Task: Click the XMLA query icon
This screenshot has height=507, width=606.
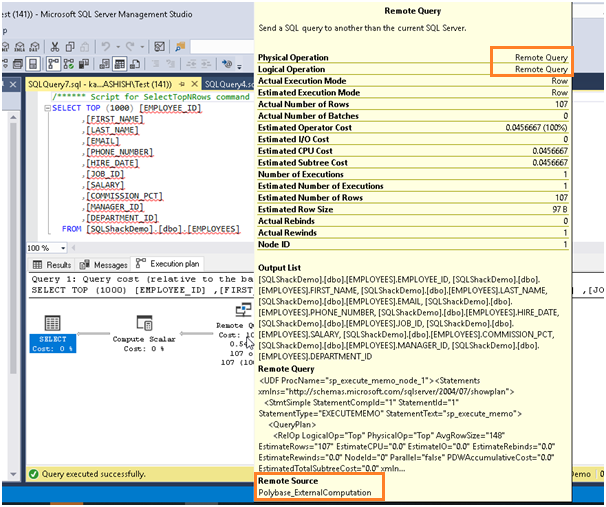Action: [20, 47]
